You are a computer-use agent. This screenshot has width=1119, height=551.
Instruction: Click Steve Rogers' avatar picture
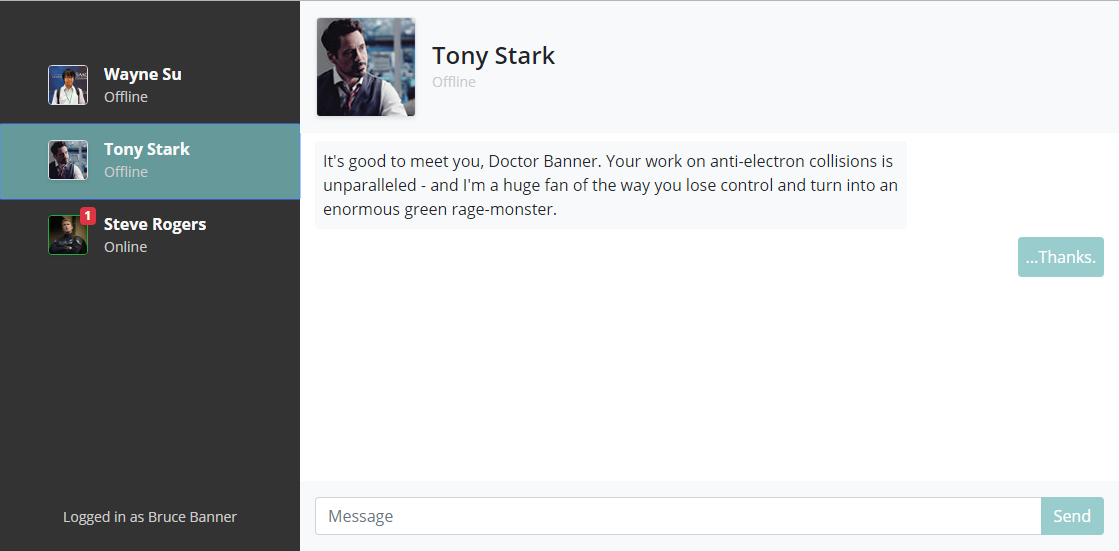[x=68, y=235]
